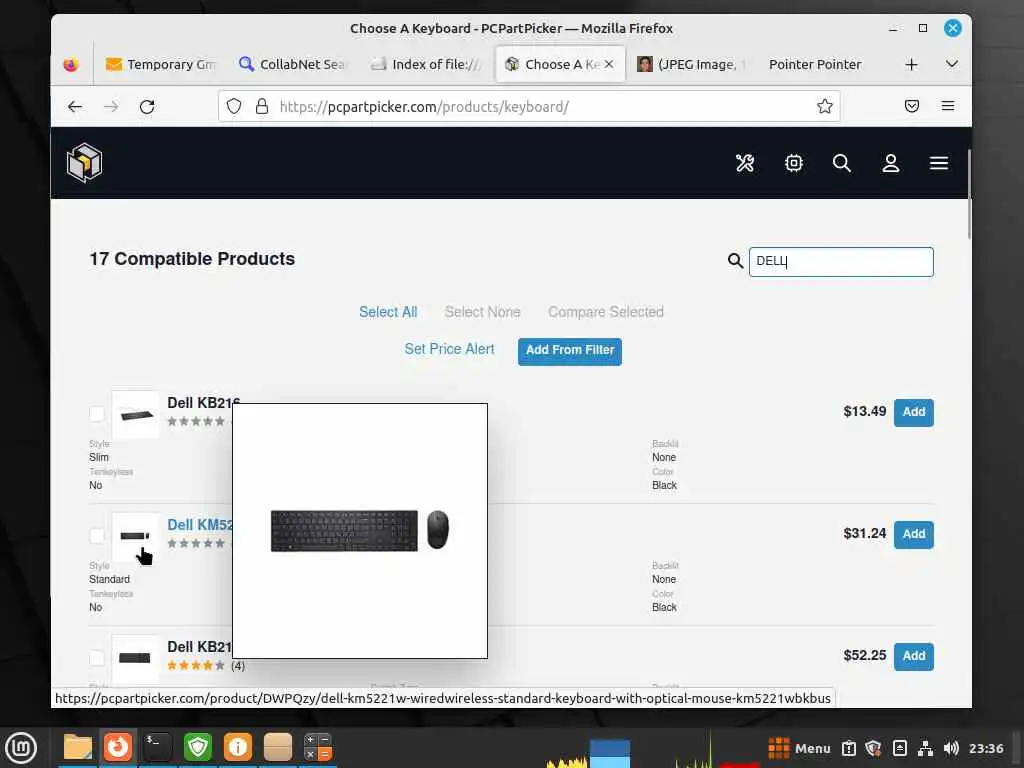Image resolution: width=1024 pixels, height=768 pixels.
Task: Click the product search field containing DELL
Action: click(841, 262)
